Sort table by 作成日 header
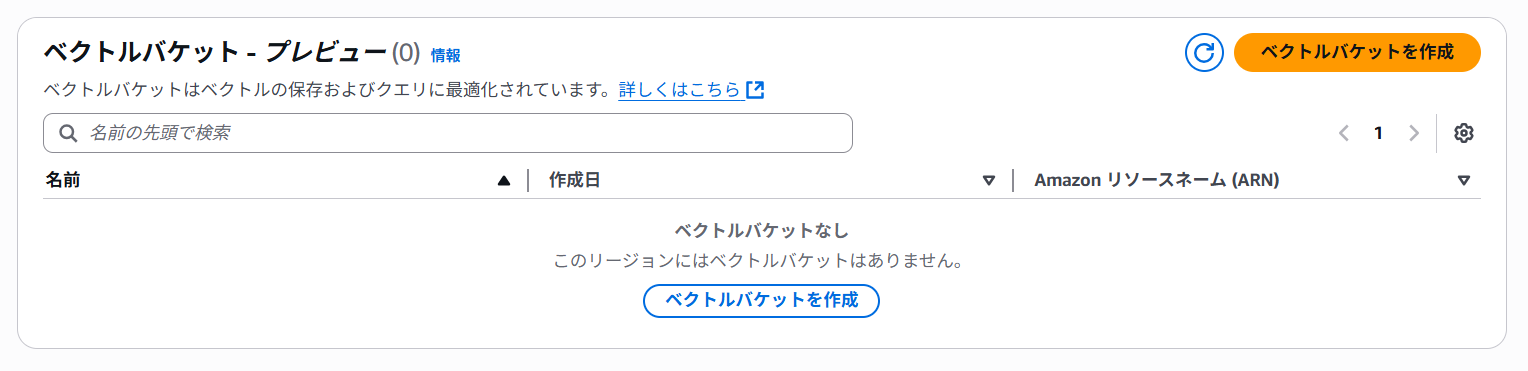 [575, 180]
